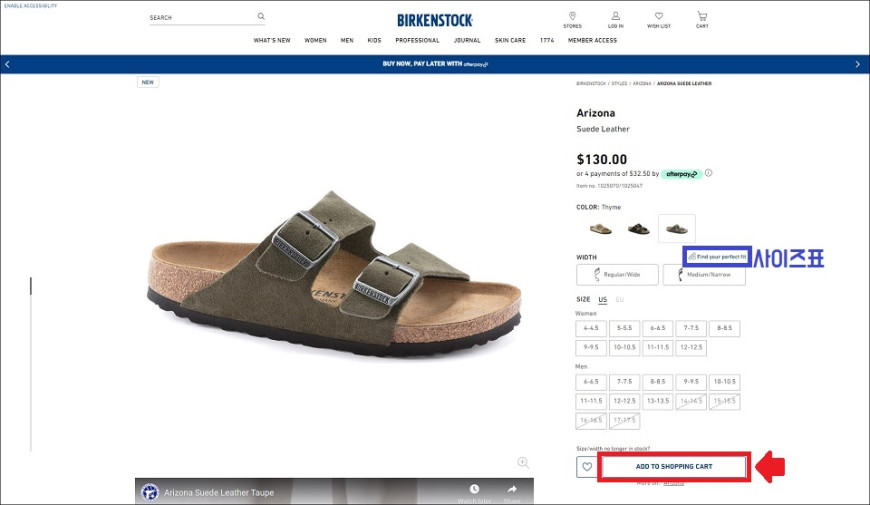Open the Professional menu

[417, 41]
